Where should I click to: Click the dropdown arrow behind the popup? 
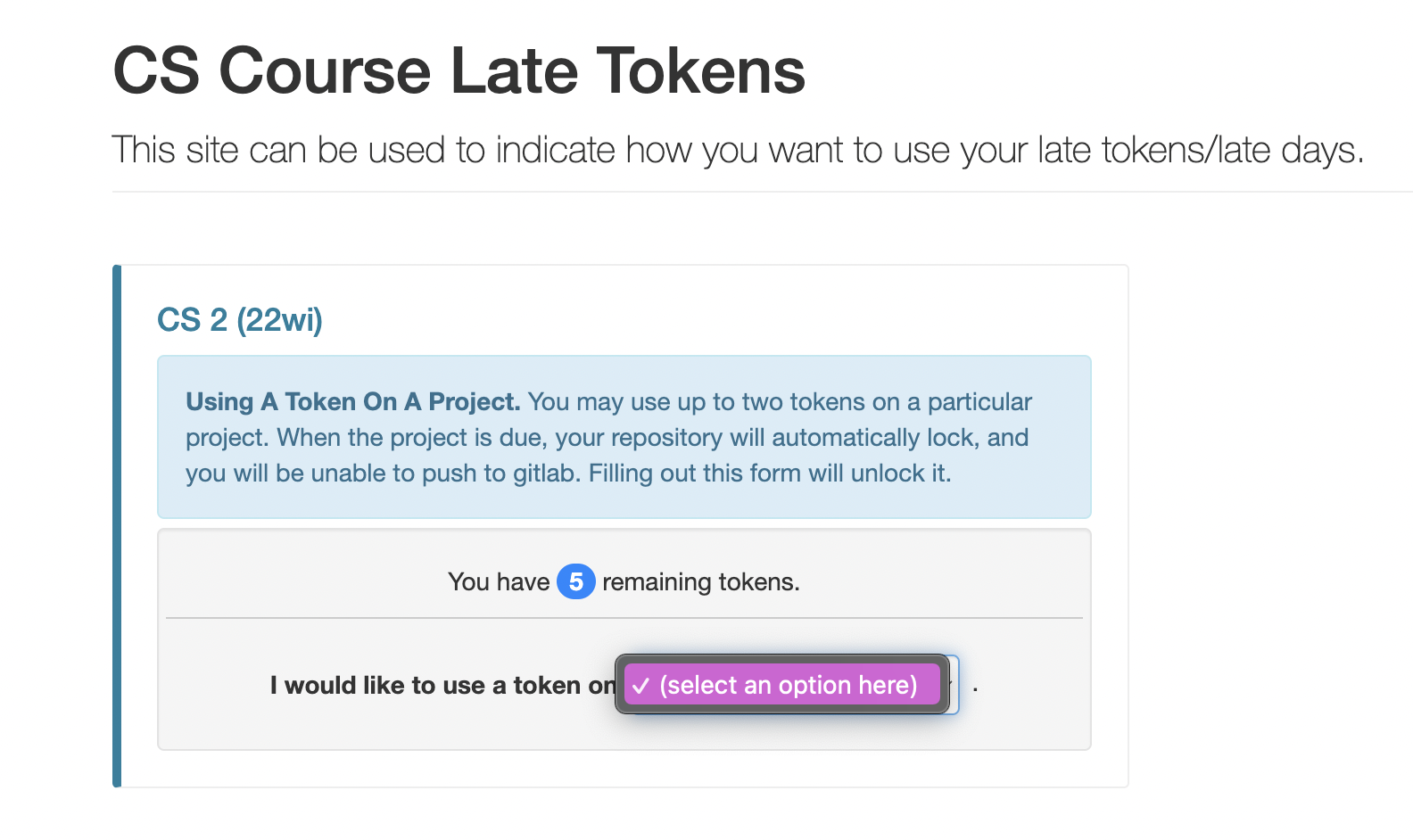(x=952, y=684)
